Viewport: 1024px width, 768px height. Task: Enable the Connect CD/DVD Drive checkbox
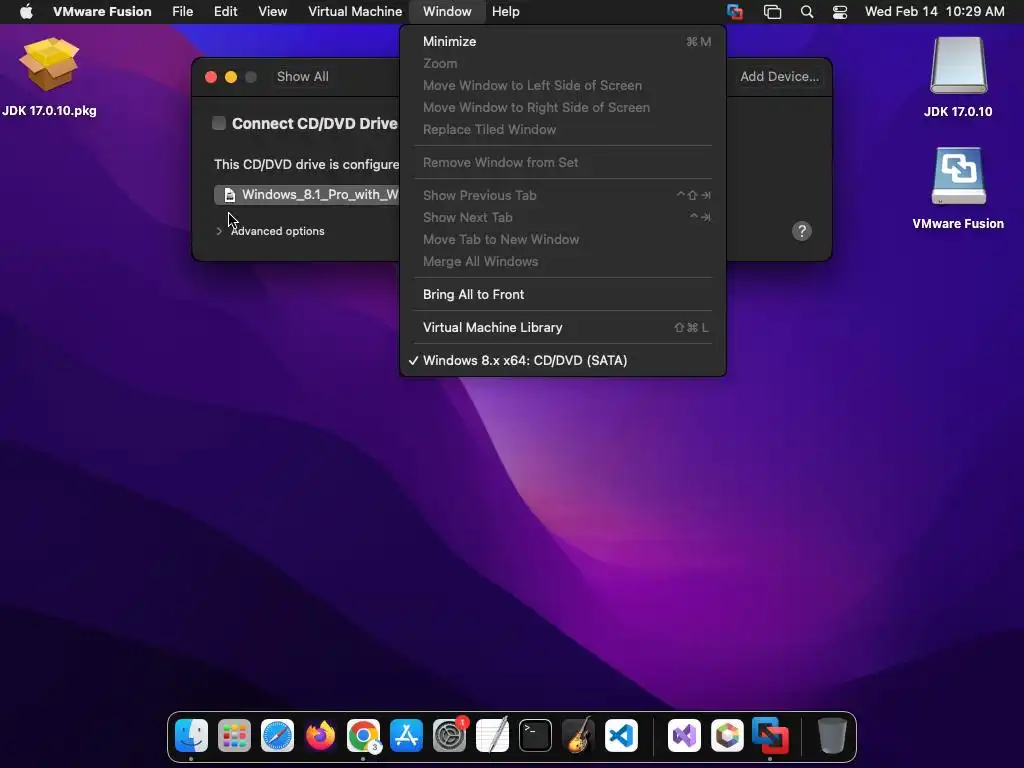(x=219, y=123)
